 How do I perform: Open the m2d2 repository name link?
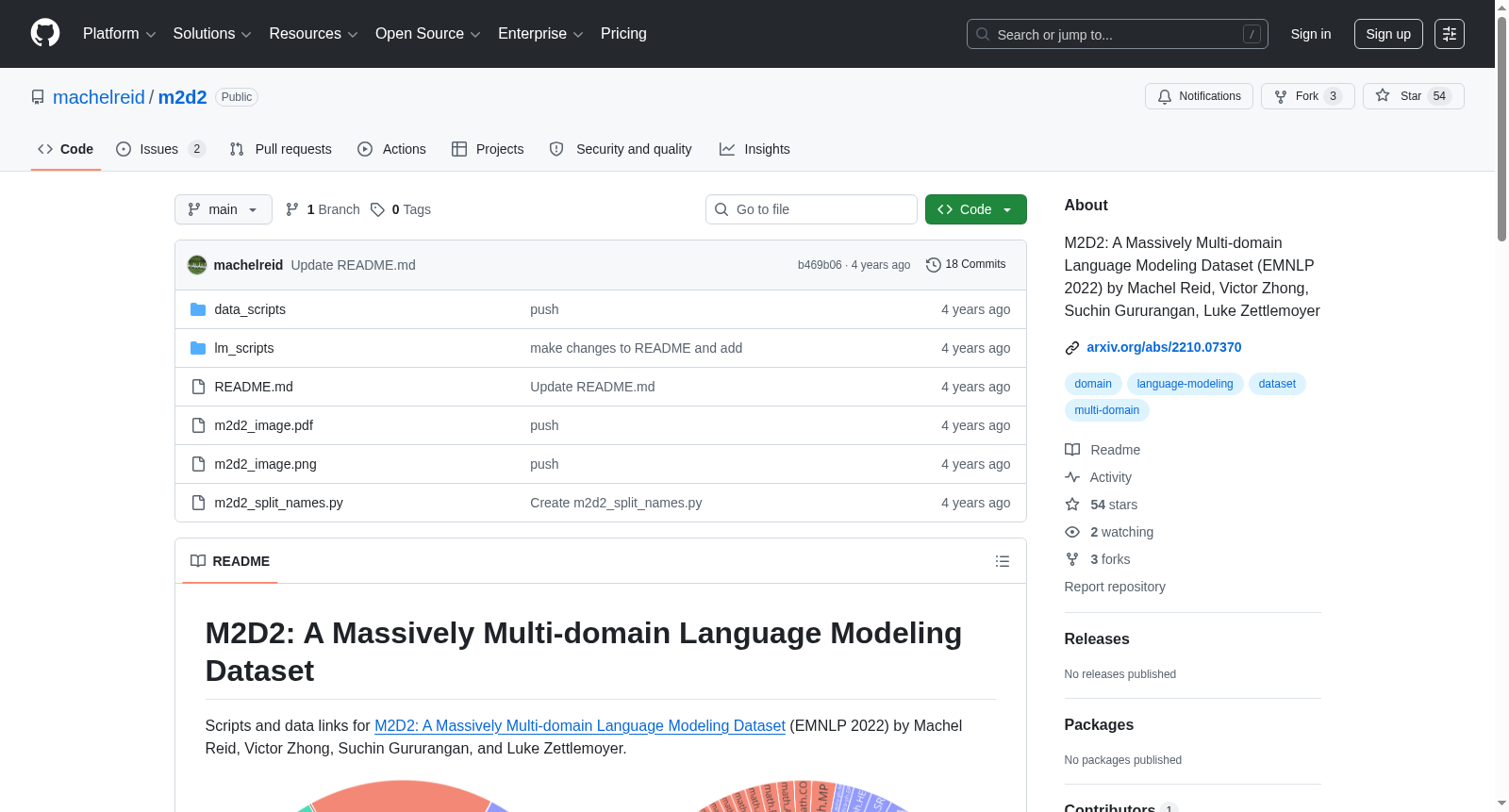(183, 97)
